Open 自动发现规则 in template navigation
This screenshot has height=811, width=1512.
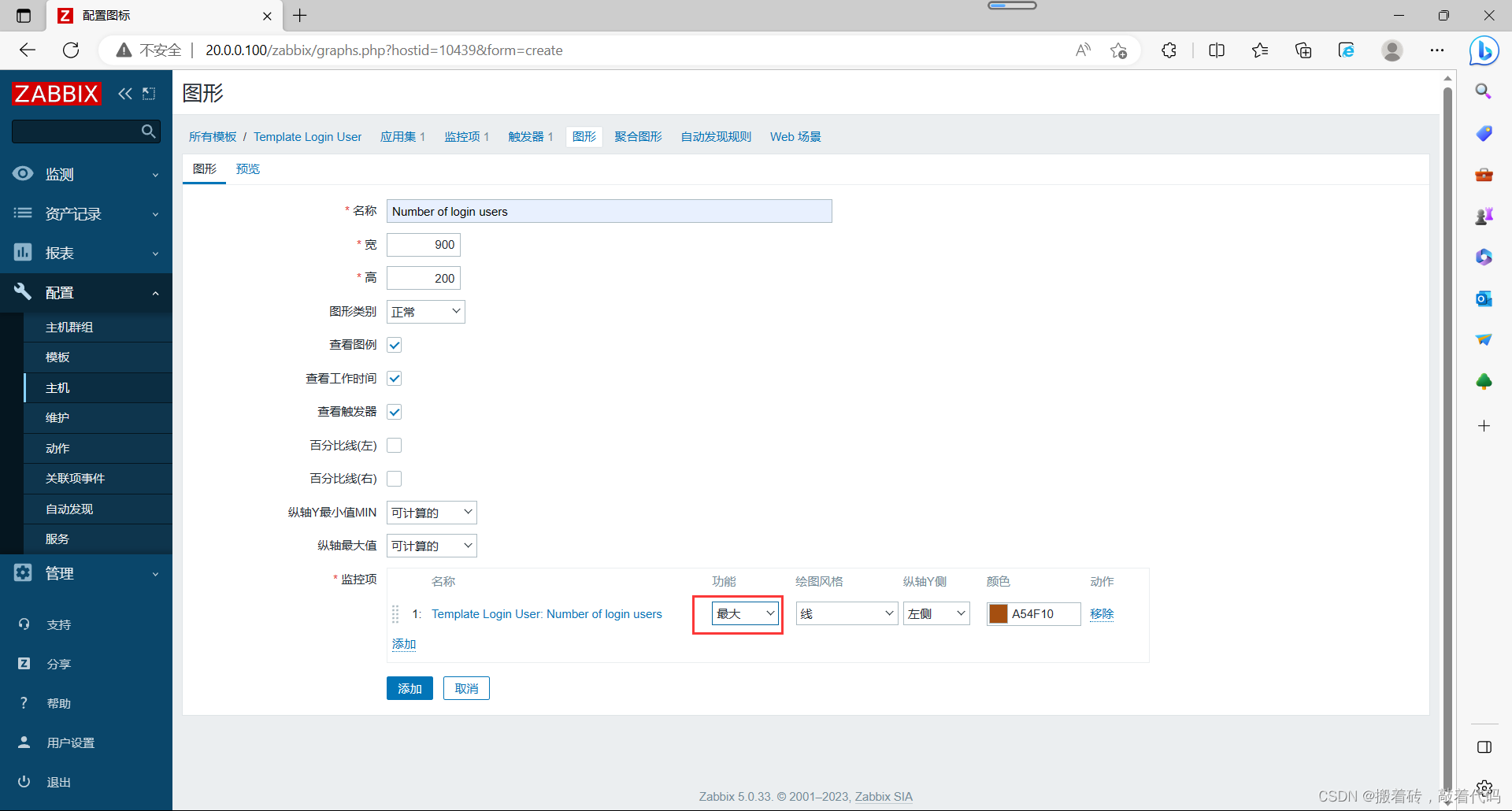[x=716, y=136]
